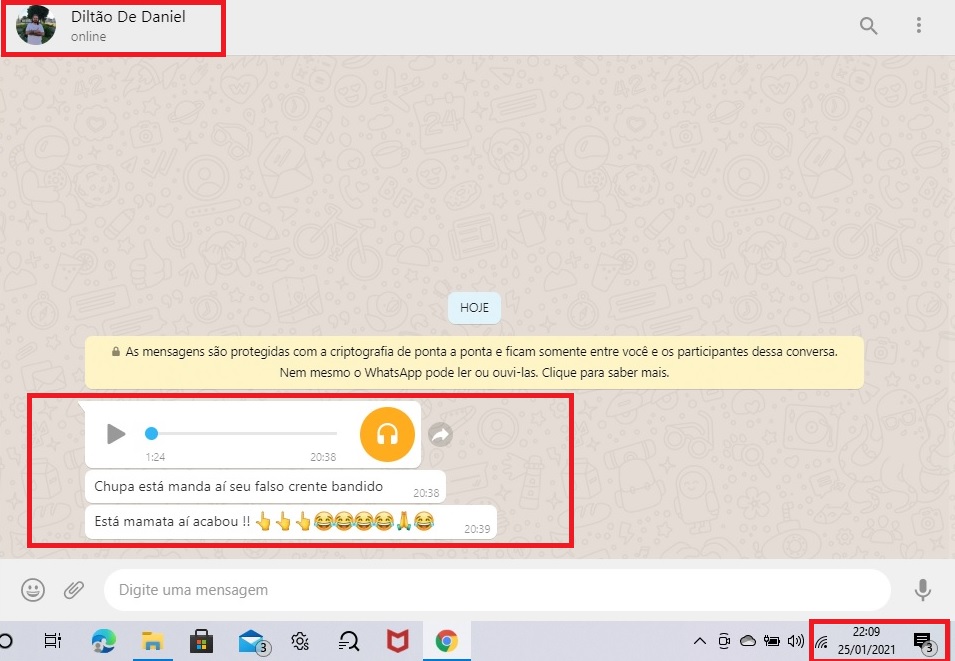Open the OneDrive cloud tray icon
This screenshot has width=955, height=661.
coord(747,641)
